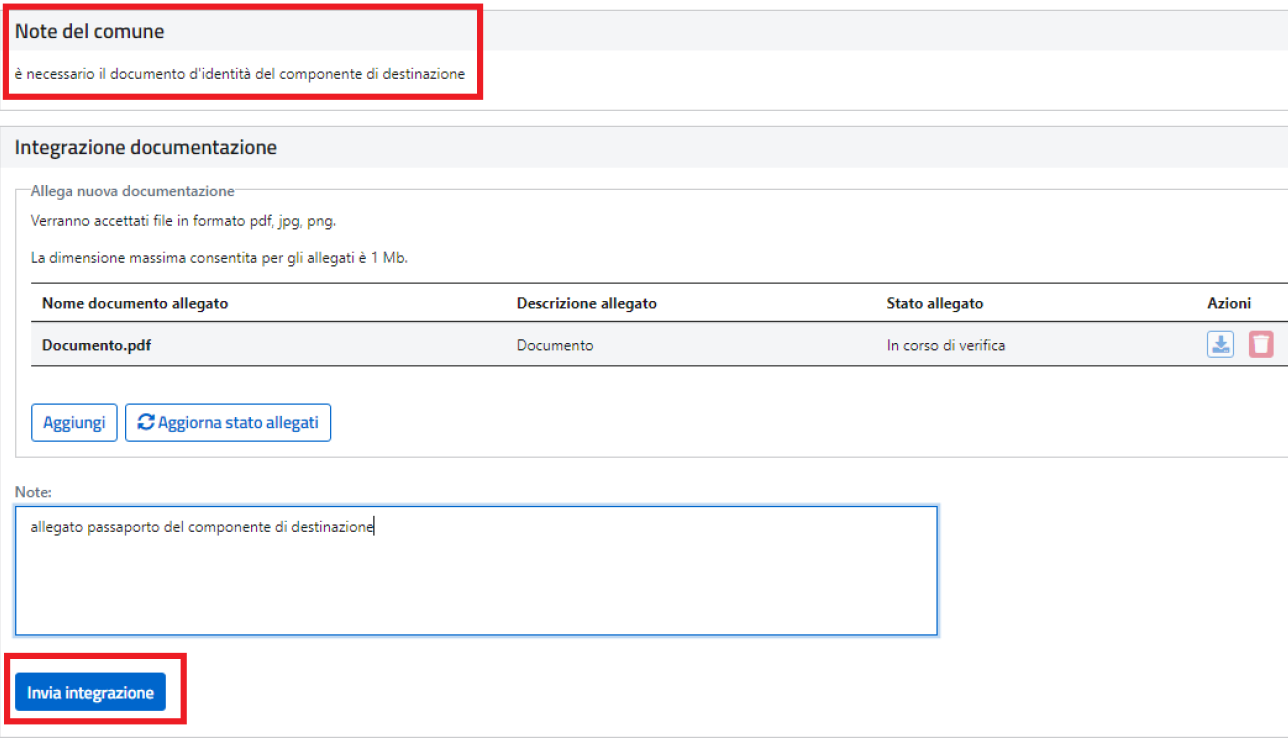Click the 'Note:' field label
1288x741 pixels.
coord(33,492)
